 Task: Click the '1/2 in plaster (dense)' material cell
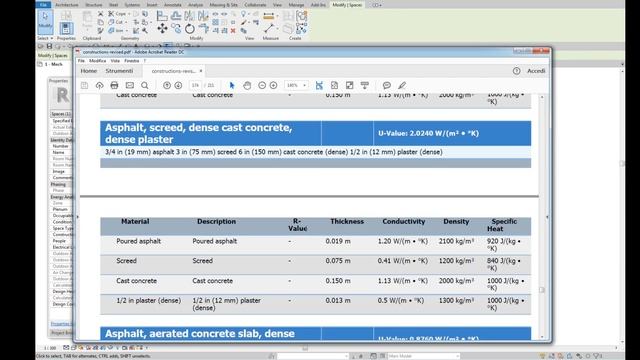149,300
